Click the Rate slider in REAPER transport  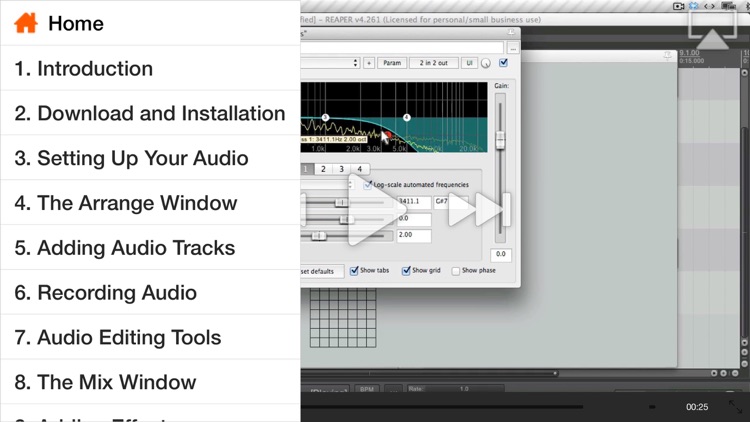pos(454,389)
